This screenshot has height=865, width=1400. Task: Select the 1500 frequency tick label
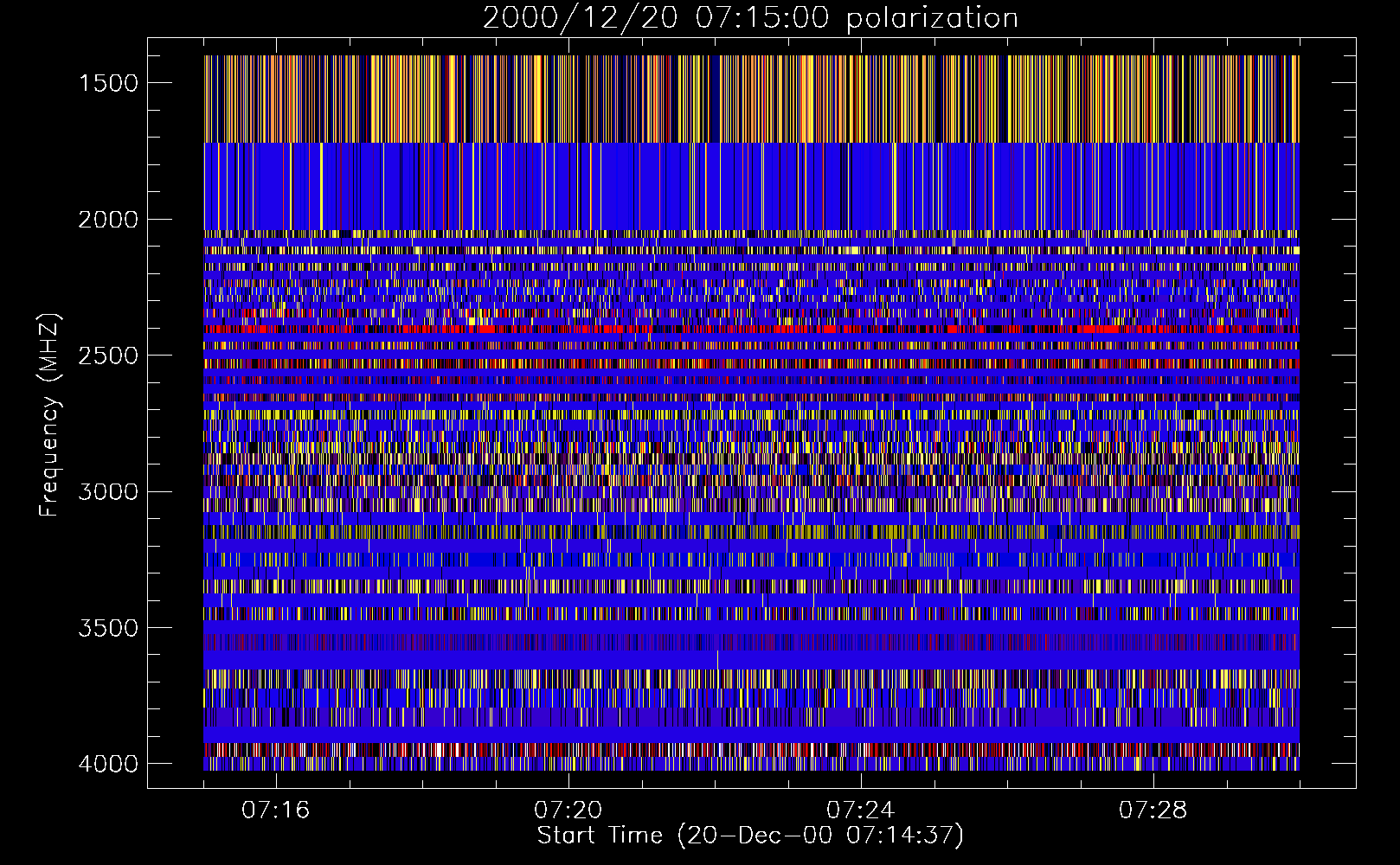[x=108, y=83]
